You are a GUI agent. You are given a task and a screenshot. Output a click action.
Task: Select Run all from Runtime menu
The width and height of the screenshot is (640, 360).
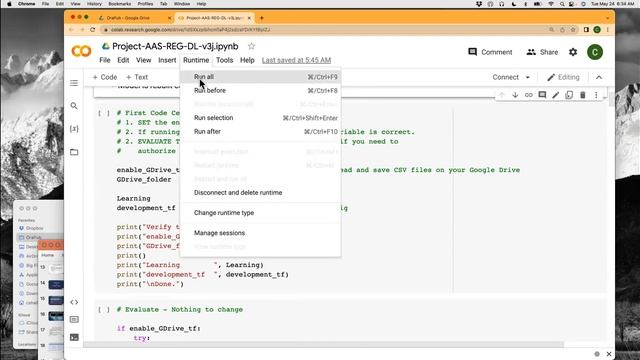(x=260, y=77)
